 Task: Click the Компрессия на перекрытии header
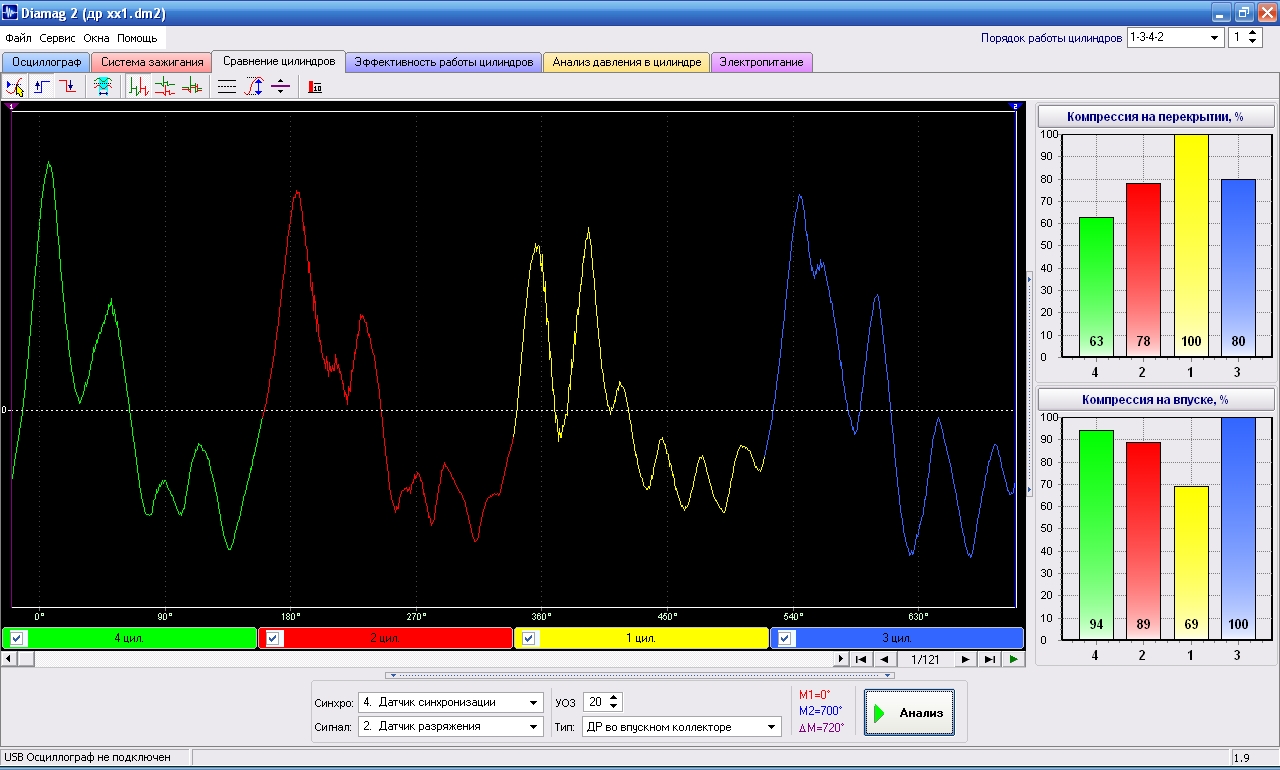pos(1155,117)
